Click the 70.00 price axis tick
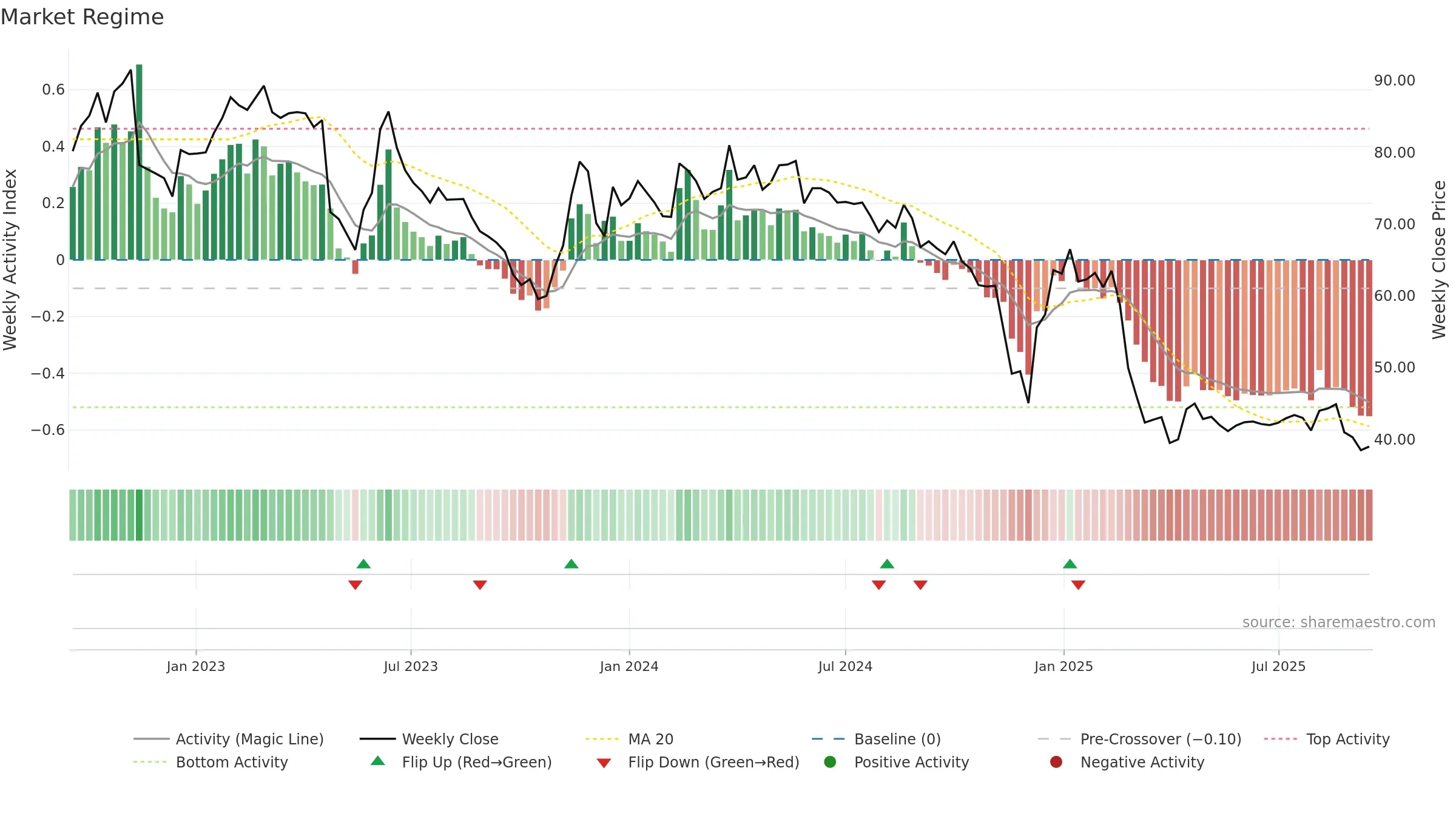 point(1395,224)
